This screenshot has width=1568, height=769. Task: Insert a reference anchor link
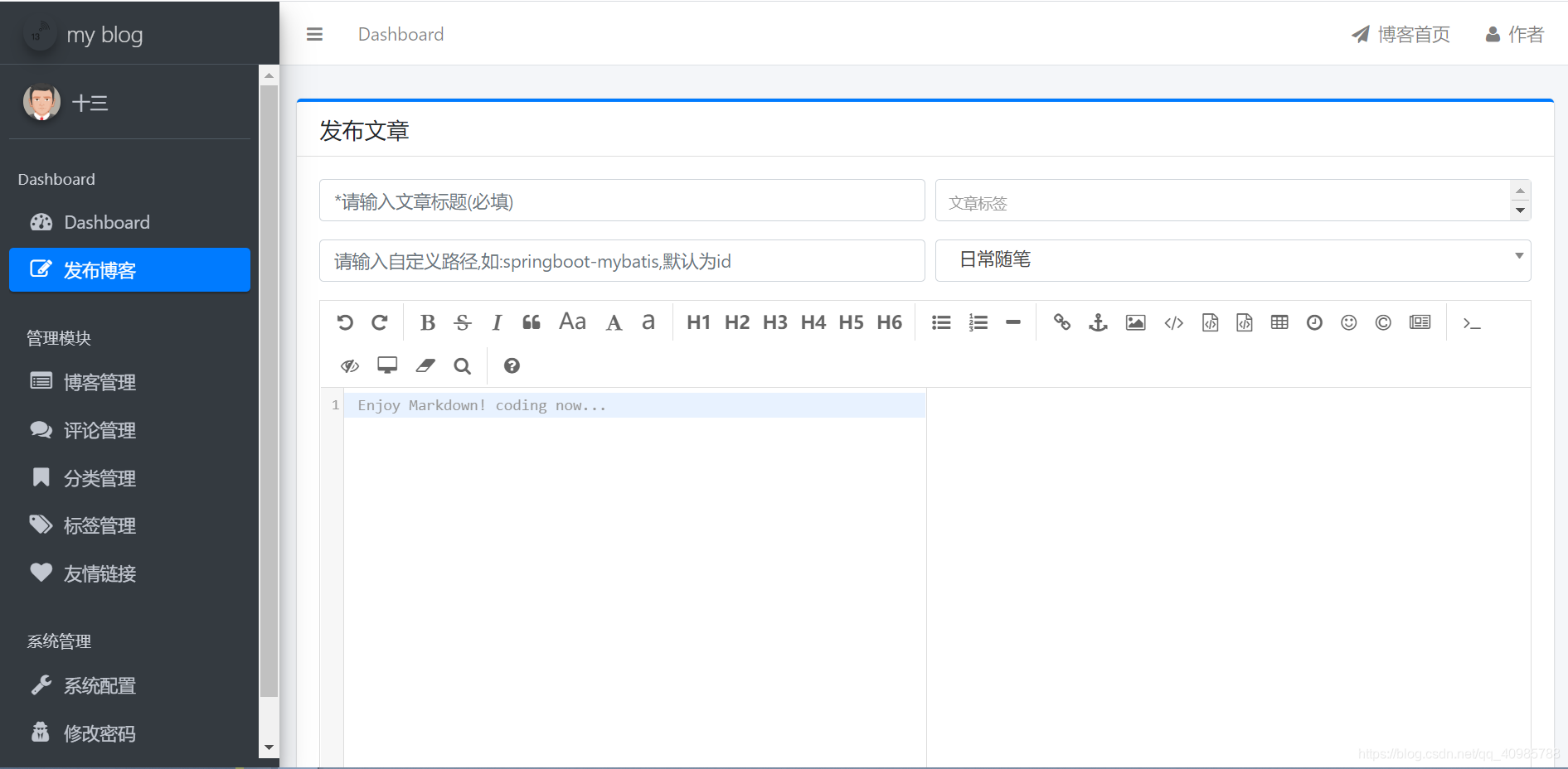click(1098, 322)
